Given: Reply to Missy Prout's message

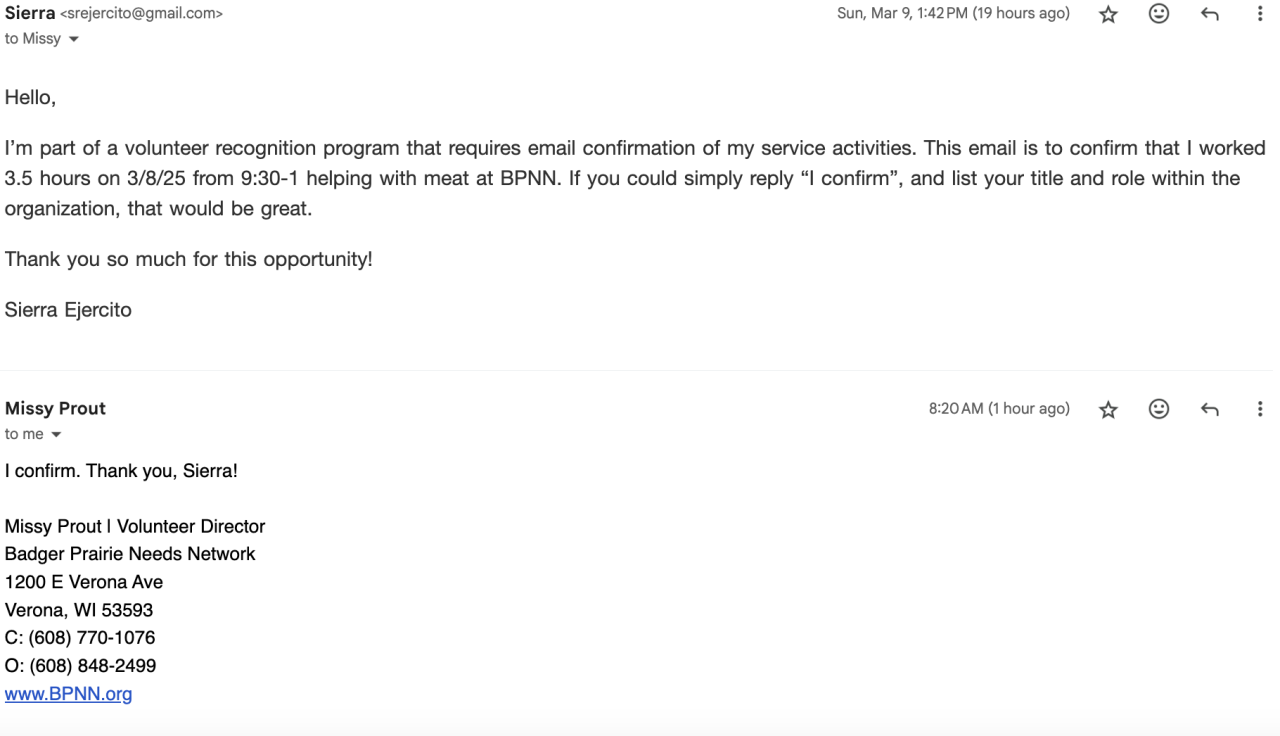Looking at the screenshot, I should 1210,409.
